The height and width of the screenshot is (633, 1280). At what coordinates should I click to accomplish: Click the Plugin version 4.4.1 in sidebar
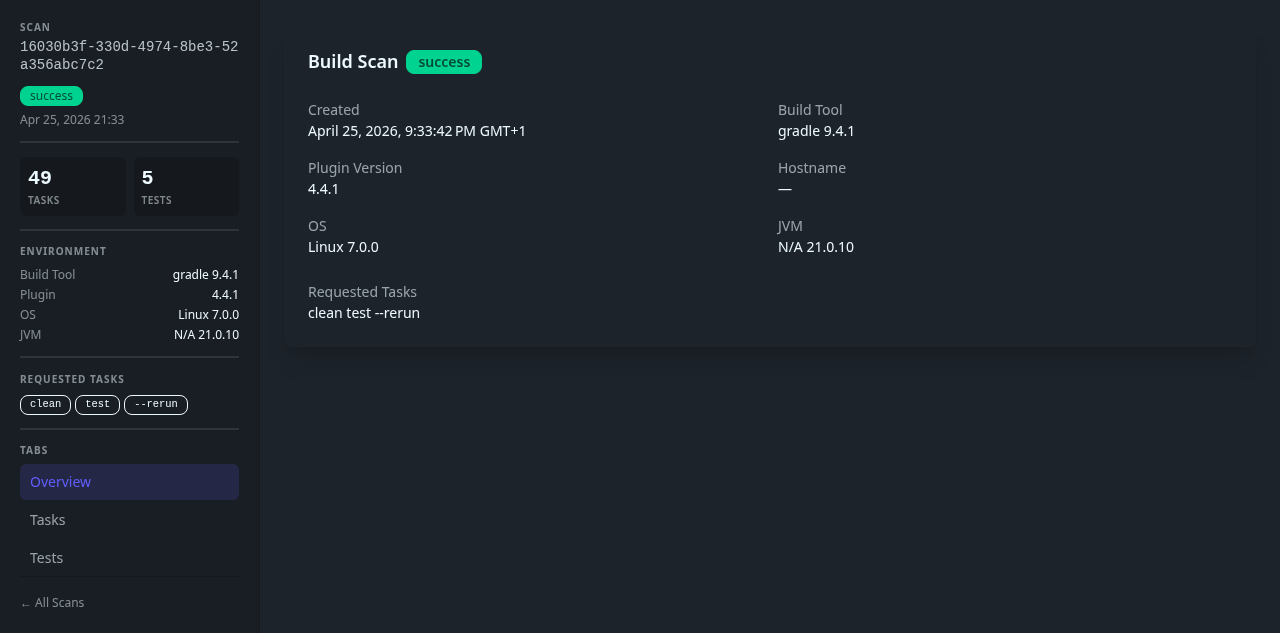point(225,294)
